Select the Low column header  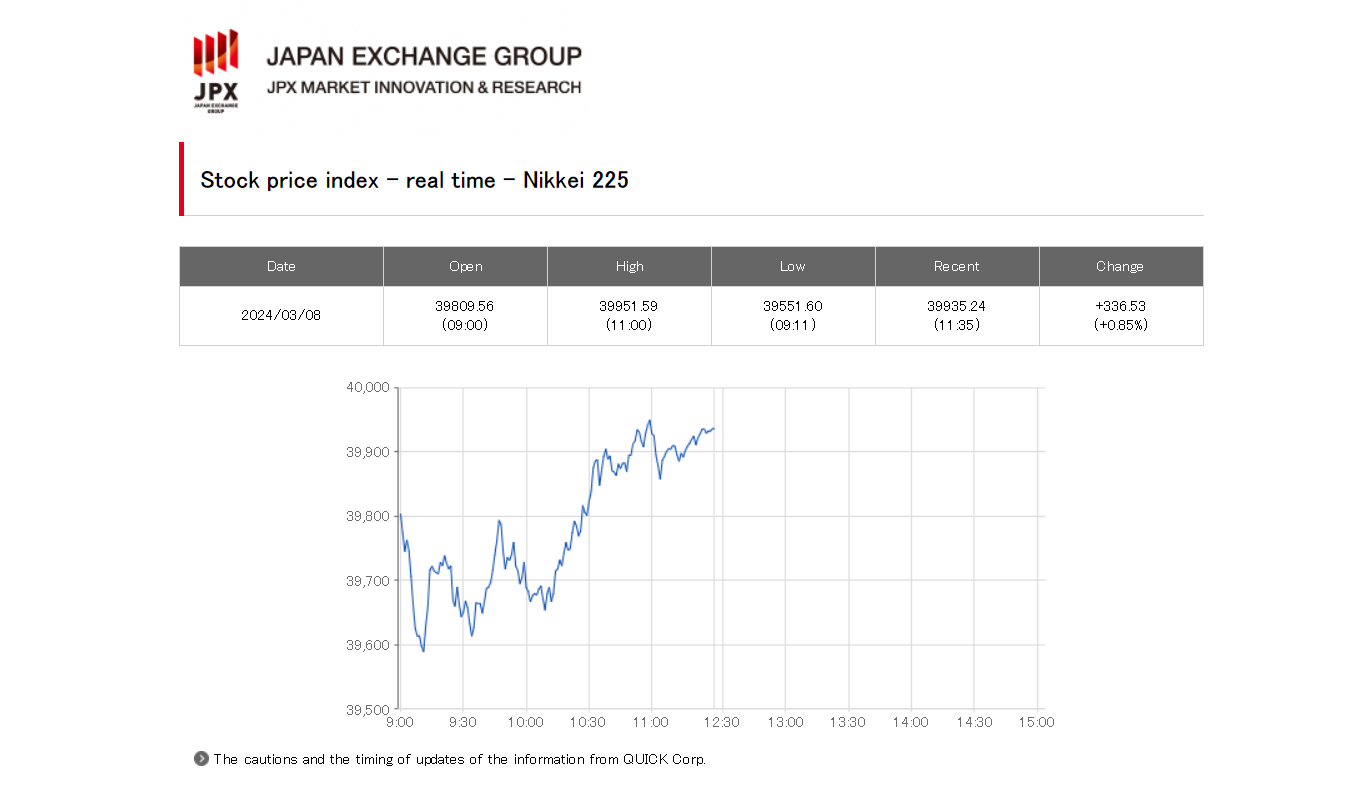(x=793, y=267)
